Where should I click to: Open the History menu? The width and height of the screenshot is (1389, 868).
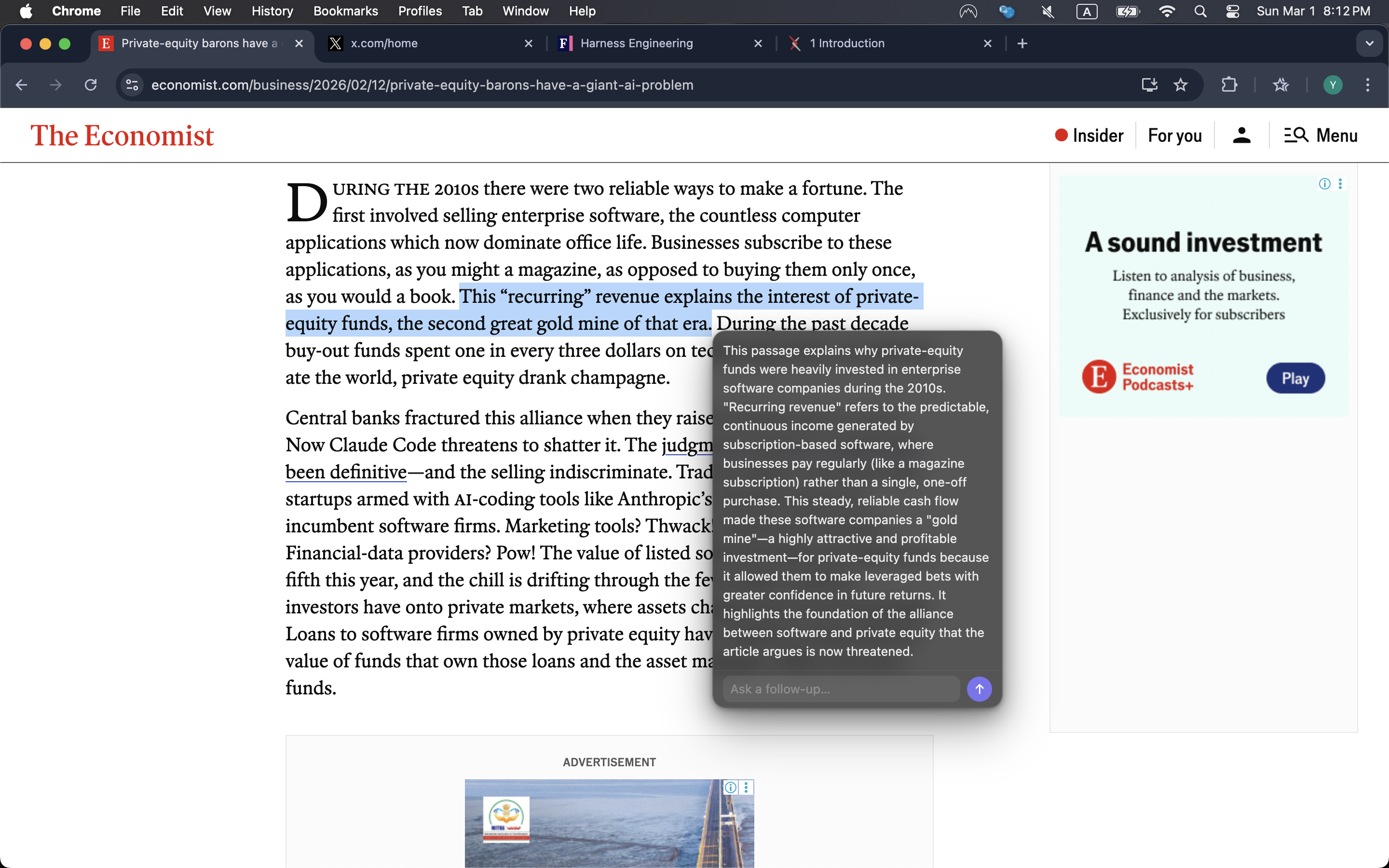click(x=272, y=11)
